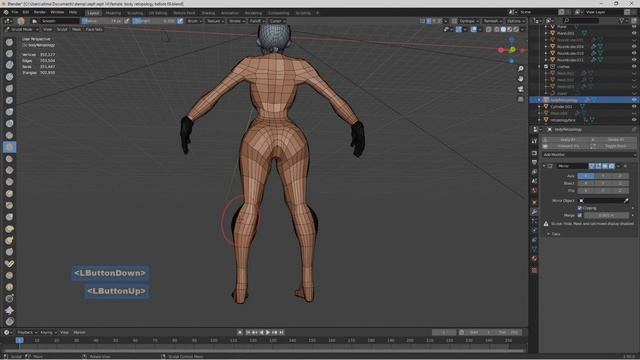Image resolution: width=640 pixels, height=360 pixels.
Task: Toggle radius pen pressure button
Action: tap(127, 21)
